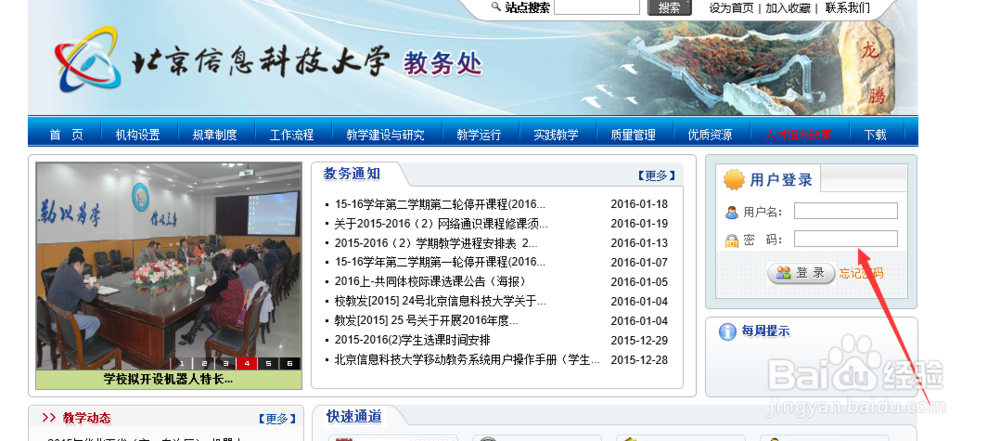
Task: Open notice 2016上-共同体校际课选课公告（海报）
Action: [x=430, y=281]
